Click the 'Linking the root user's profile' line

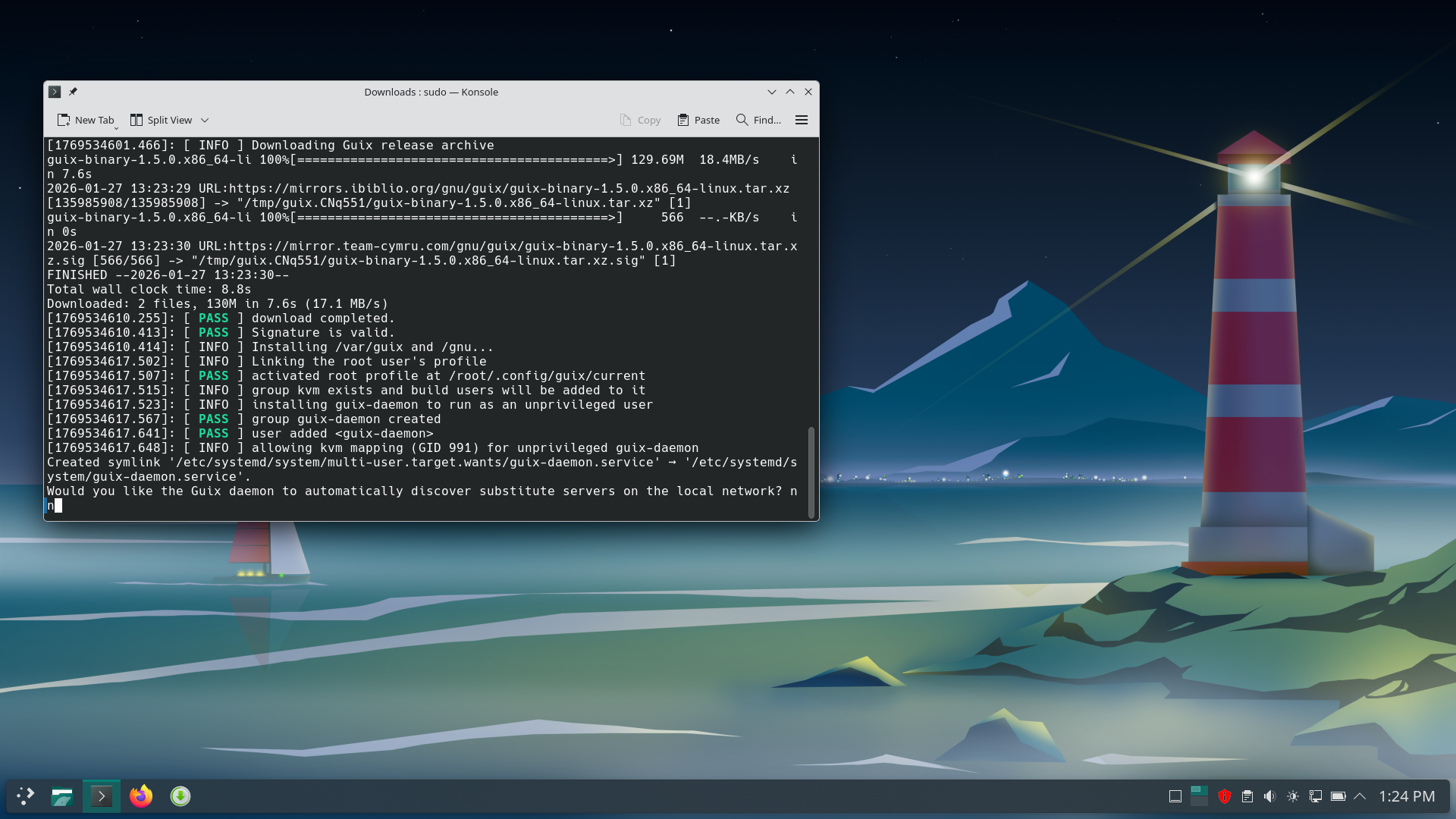click(x=266, y=361)
